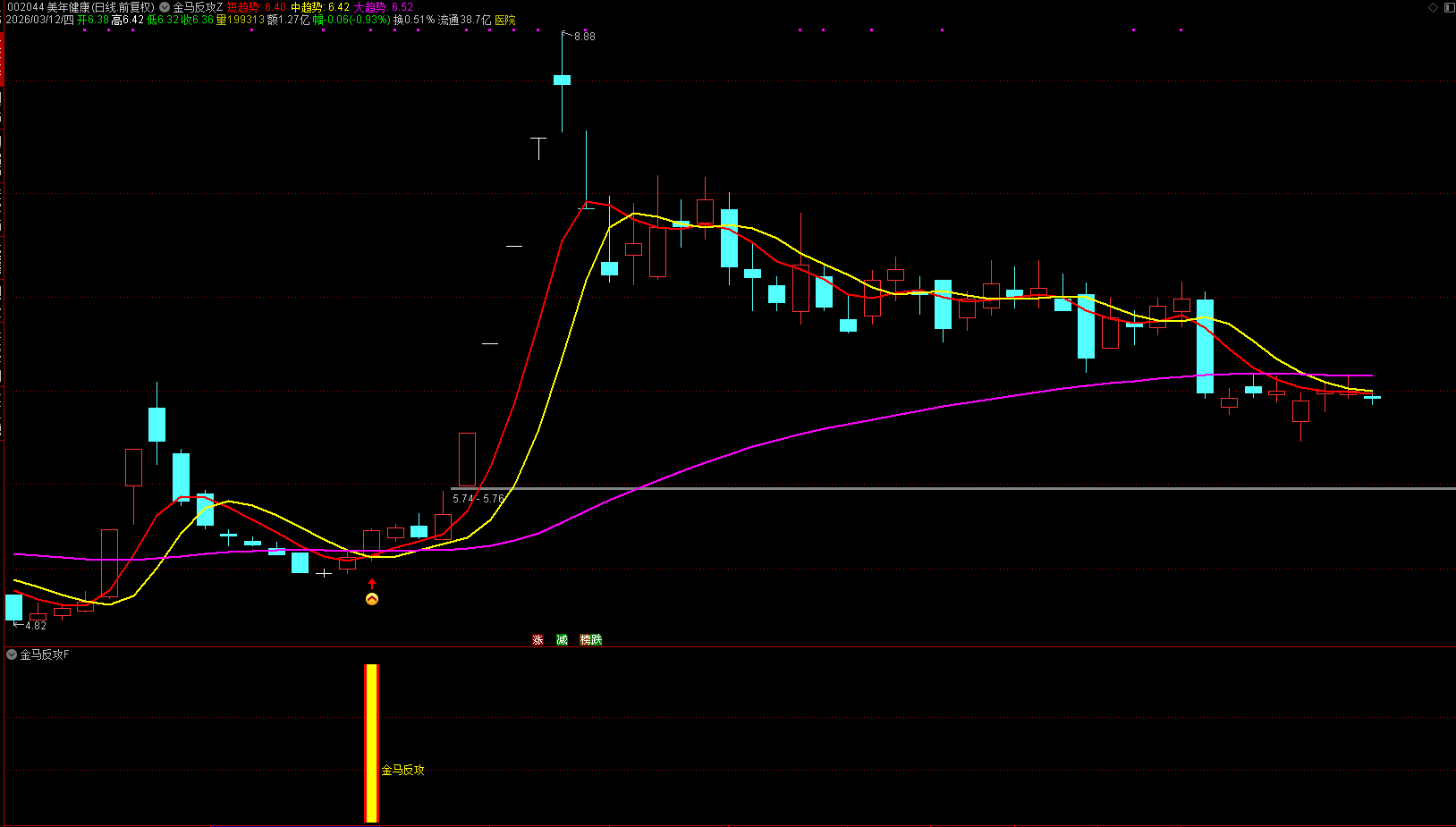
Task: Click the orange buy-signal circle icon below candles
Action: tap(372, 599)
